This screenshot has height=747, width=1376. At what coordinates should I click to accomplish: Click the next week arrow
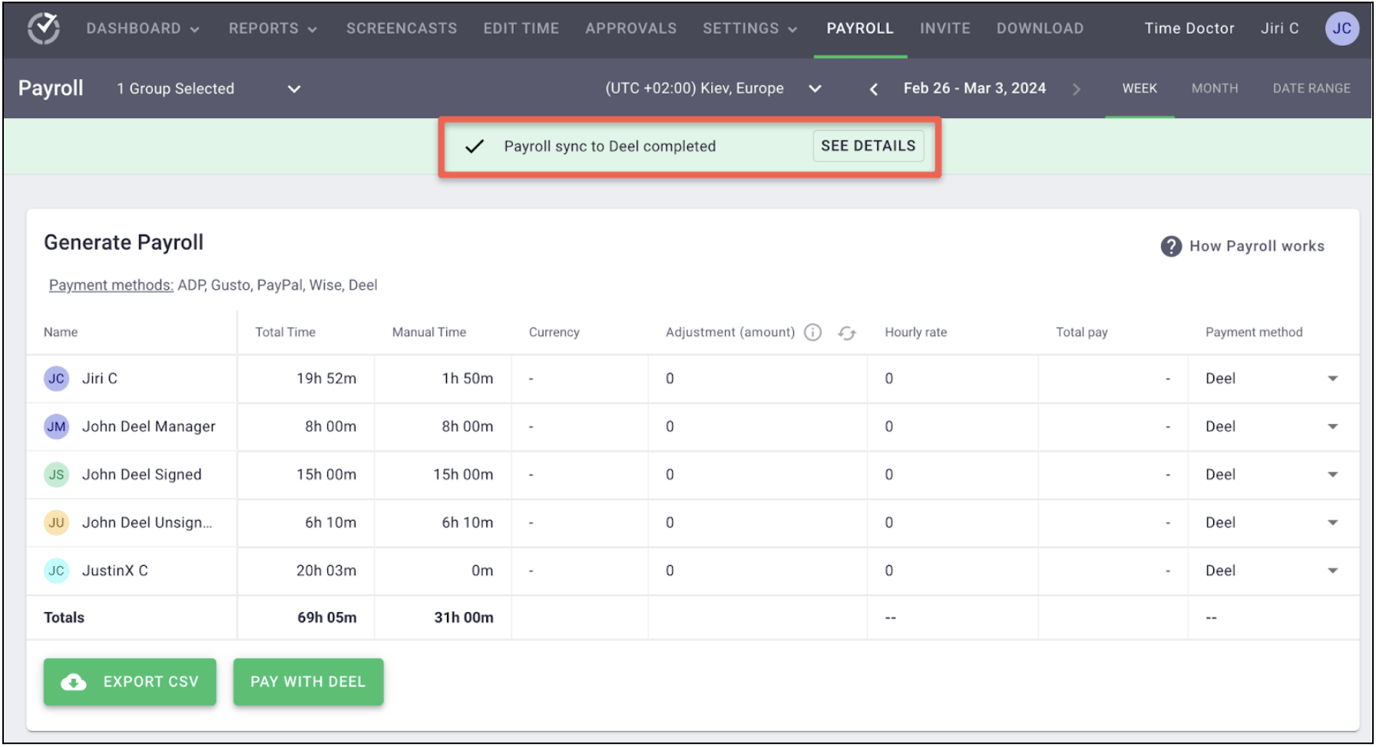click(x=1076, y=88)
